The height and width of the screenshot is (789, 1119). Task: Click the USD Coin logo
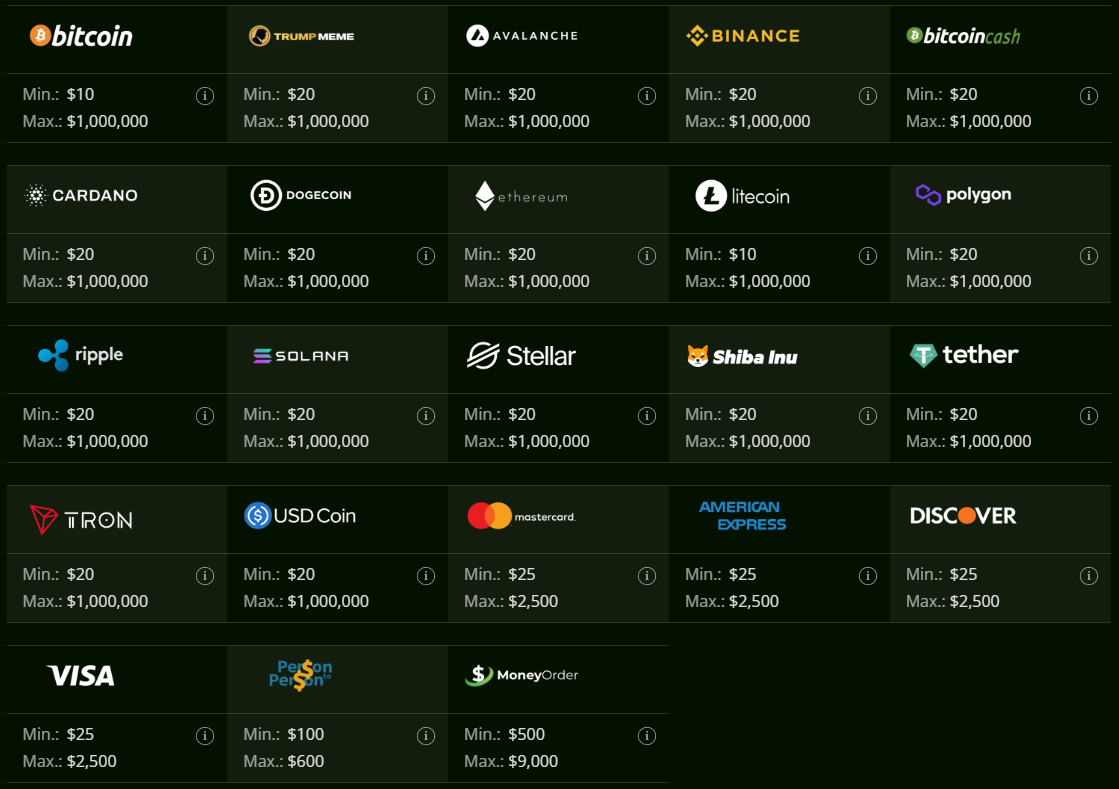(300, 516)
